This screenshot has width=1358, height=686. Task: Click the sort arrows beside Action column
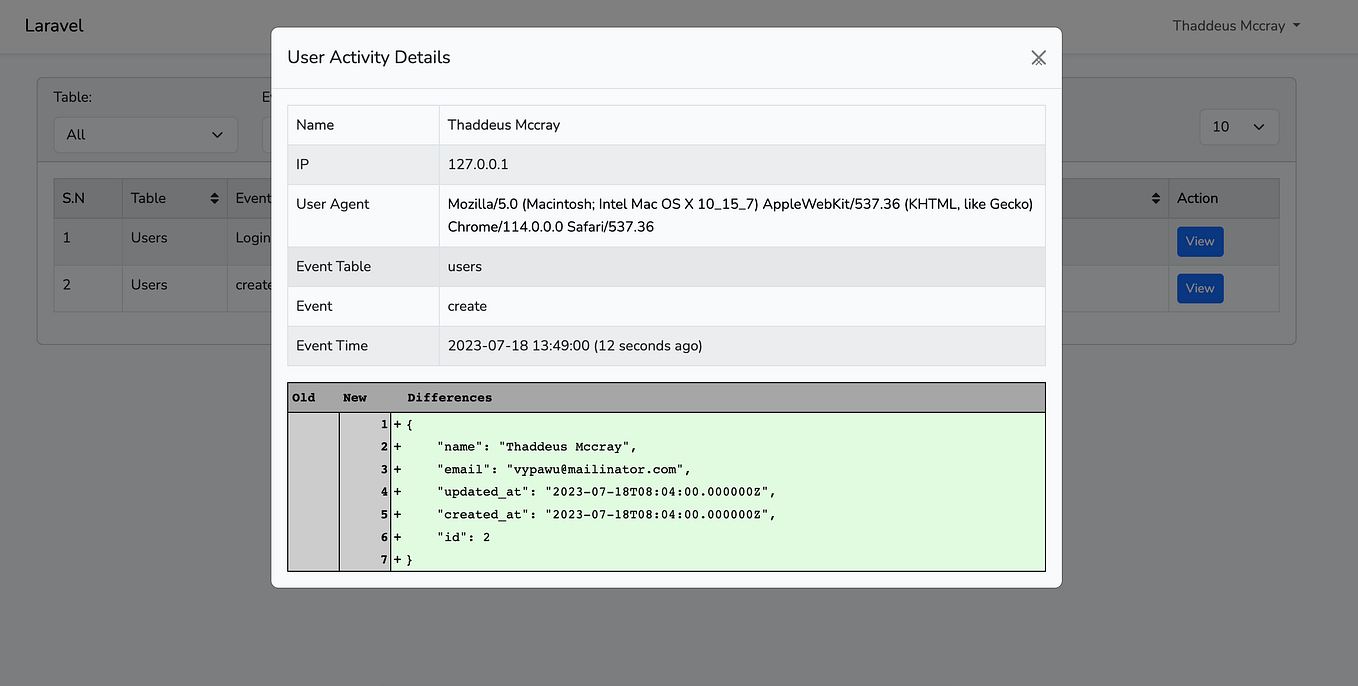(x=1156, y=199)
